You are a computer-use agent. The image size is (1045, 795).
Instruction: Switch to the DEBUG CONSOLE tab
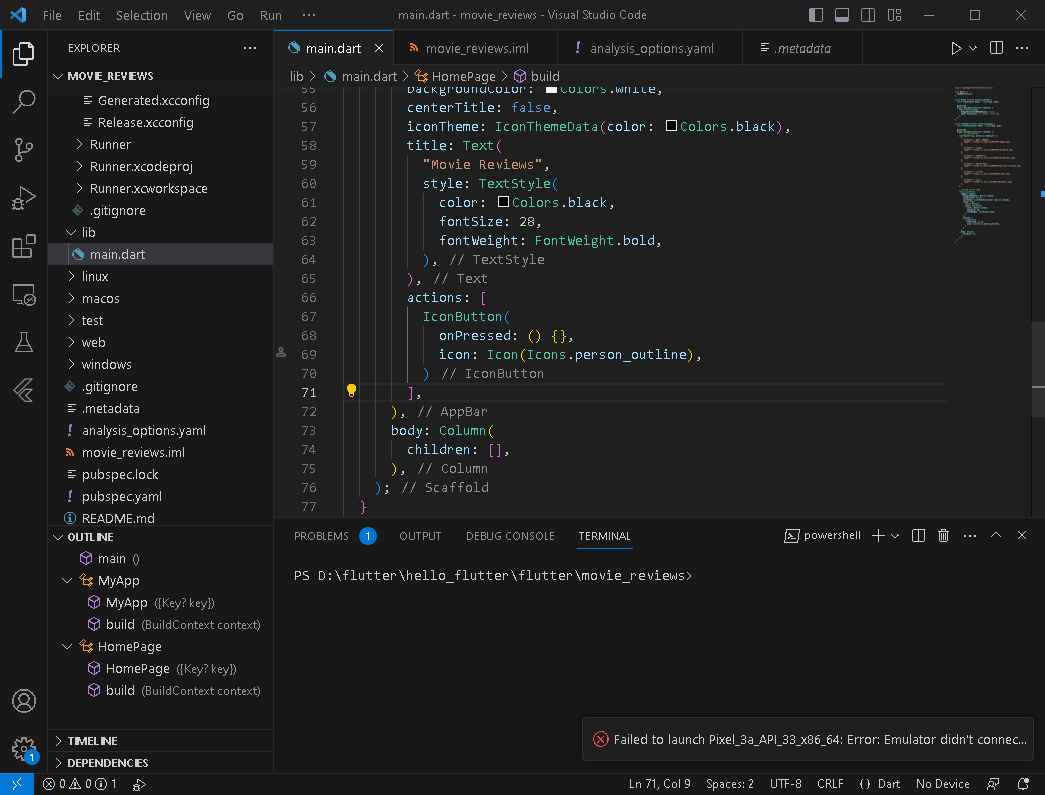[511, 536]
